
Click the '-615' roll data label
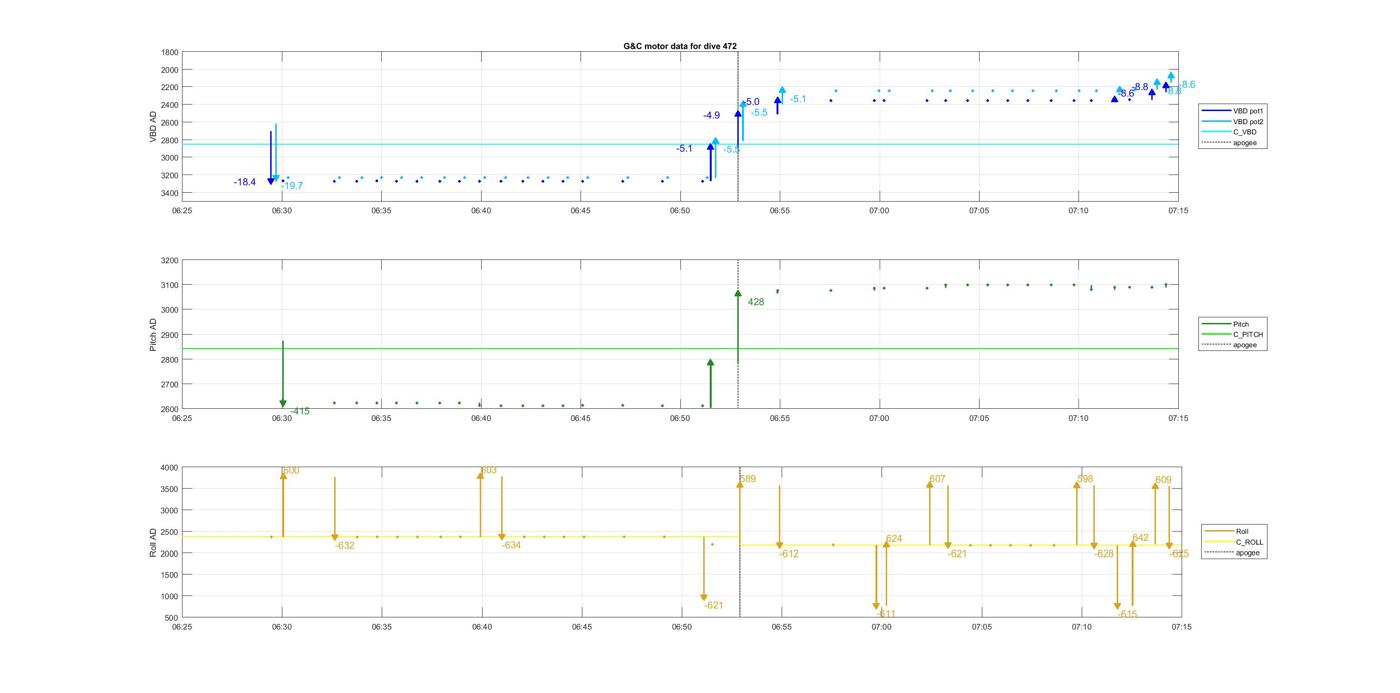point(1128,614)
